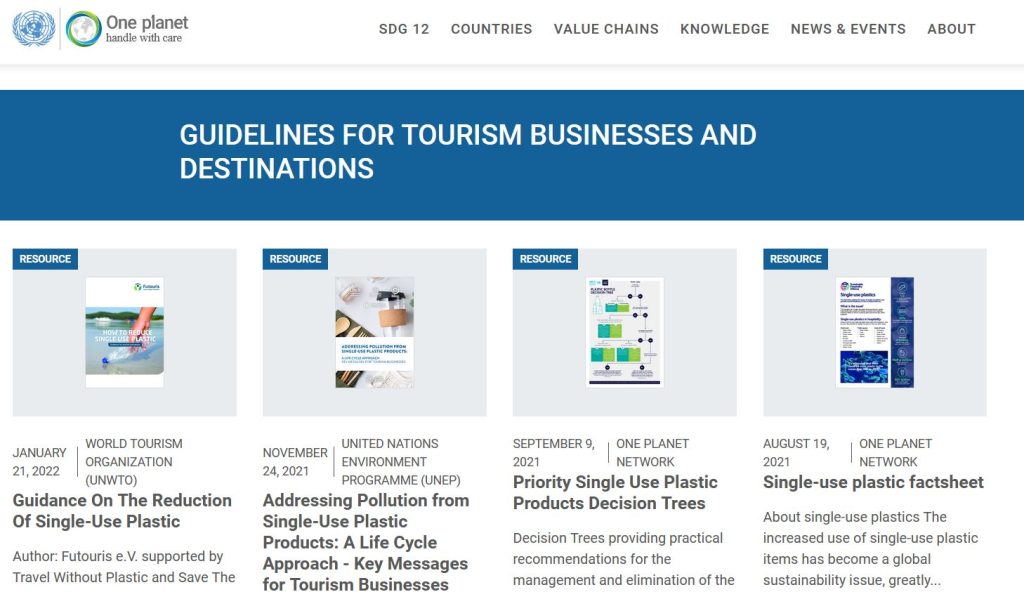Screen dimensions: 1024x592
Task: Click the date 'January 21, 2022'
Action: coord(39,461)
